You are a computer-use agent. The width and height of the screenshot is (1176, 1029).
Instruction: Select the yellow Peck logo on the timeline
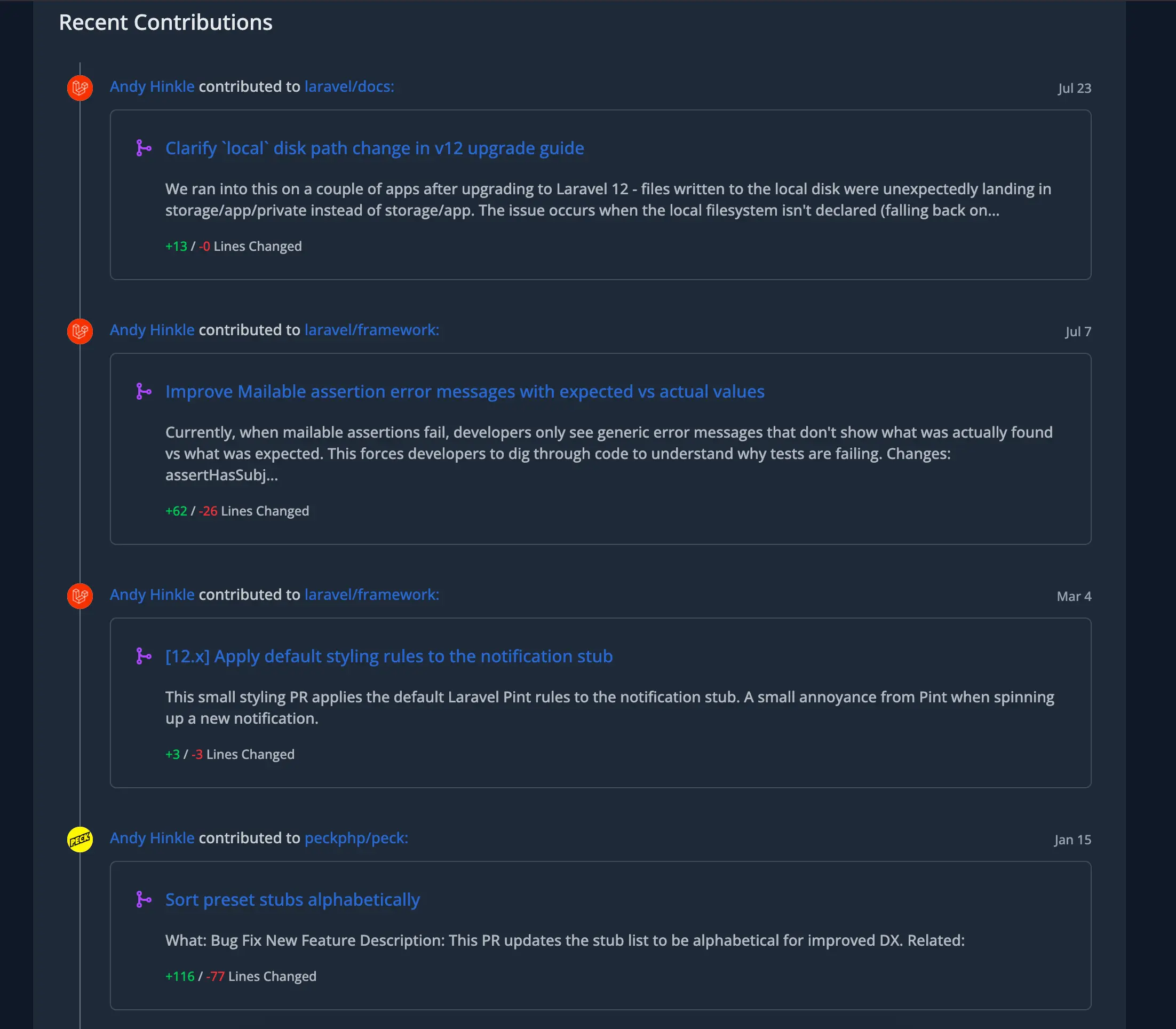(79, 840)
